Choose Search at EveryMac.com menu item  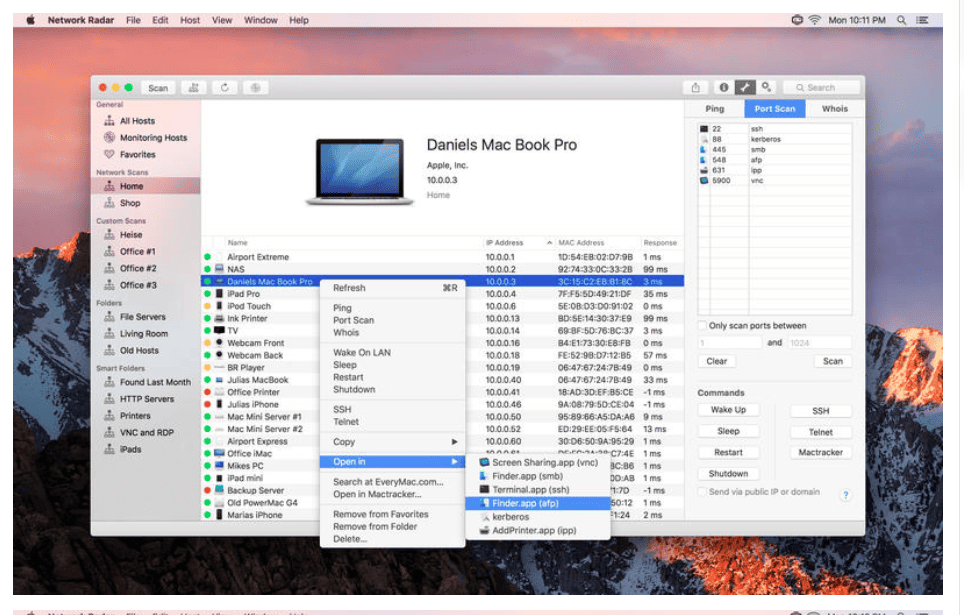coord(392,482)
